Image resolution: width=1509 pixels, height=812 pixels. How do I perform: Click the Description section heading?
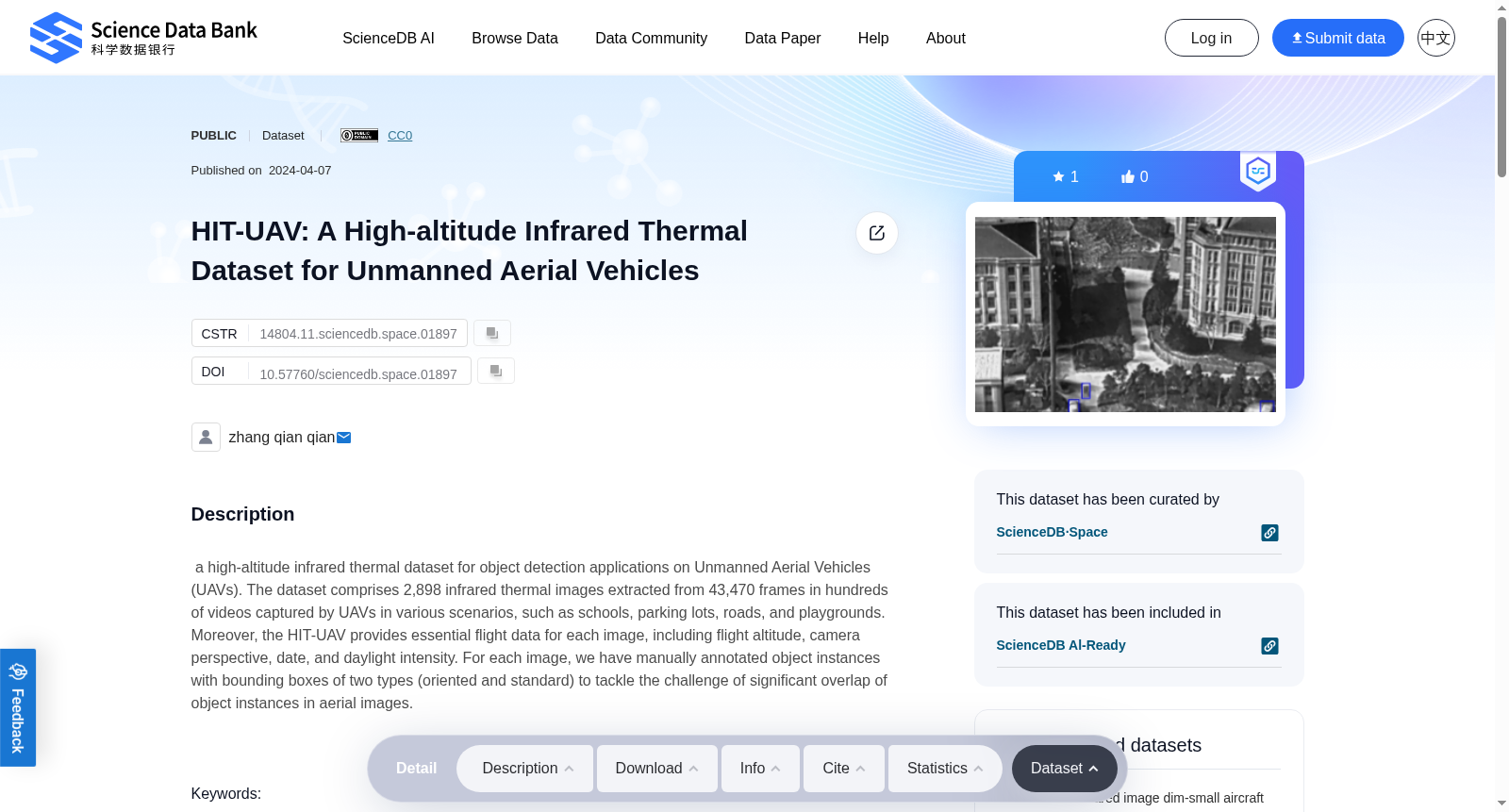pyautogui.click(x=242, y=514)
